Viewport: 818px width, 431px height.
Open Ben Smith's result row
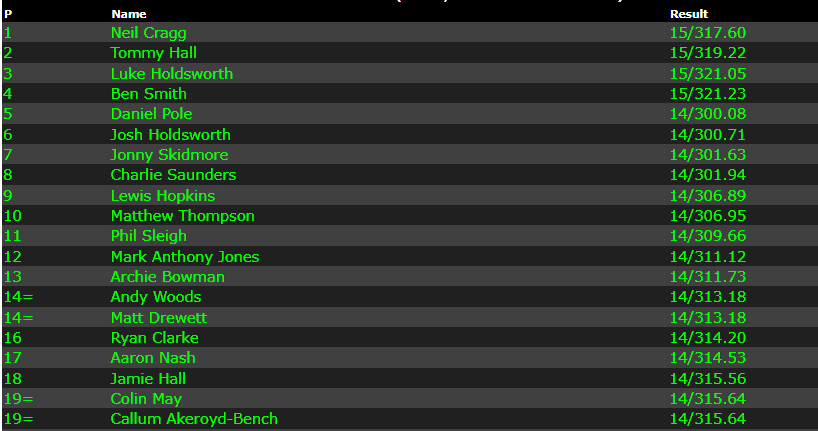tap(148, 94)
